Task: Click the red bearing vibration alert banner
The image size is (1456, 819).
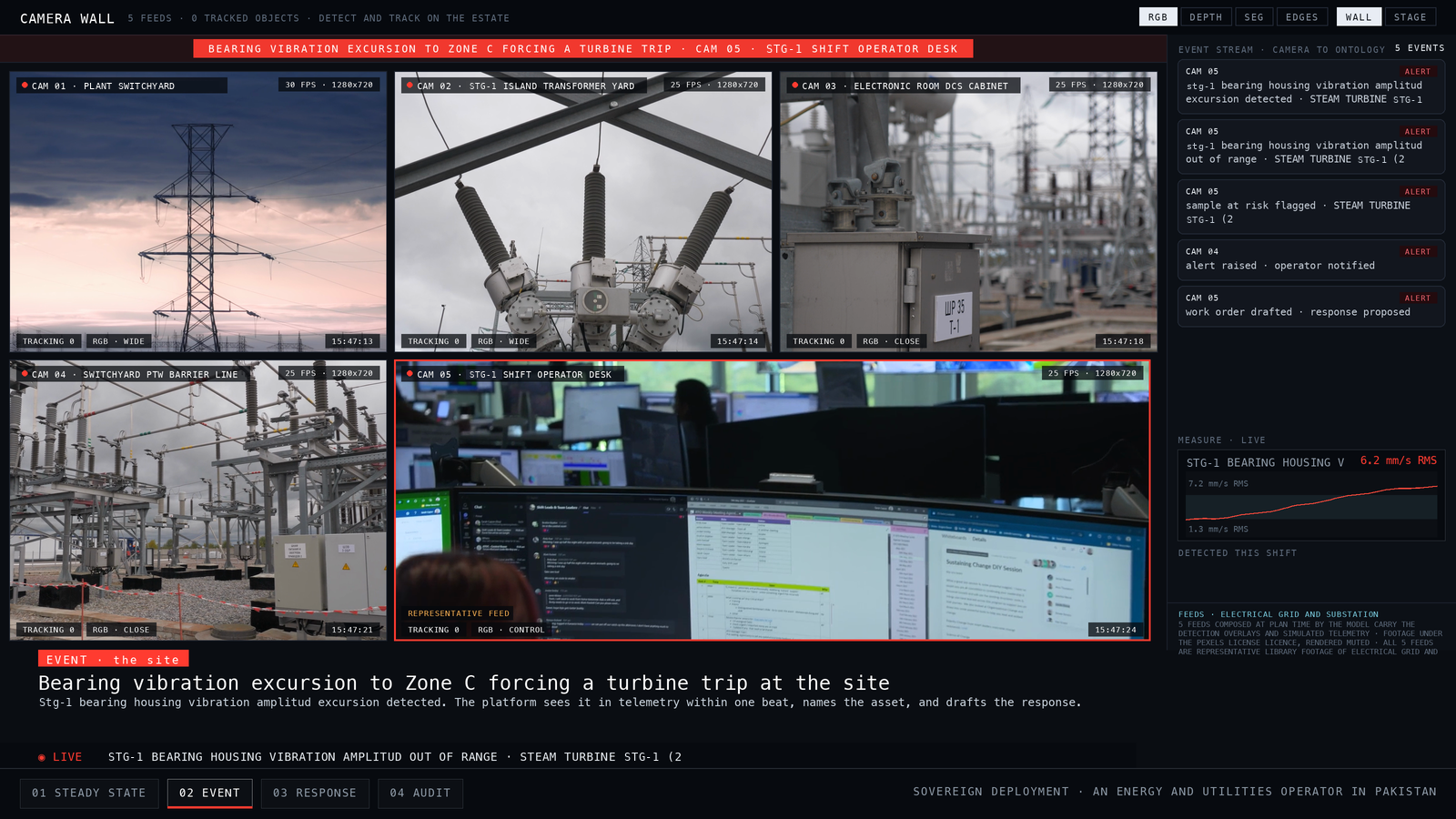Action: pos(583,49)
